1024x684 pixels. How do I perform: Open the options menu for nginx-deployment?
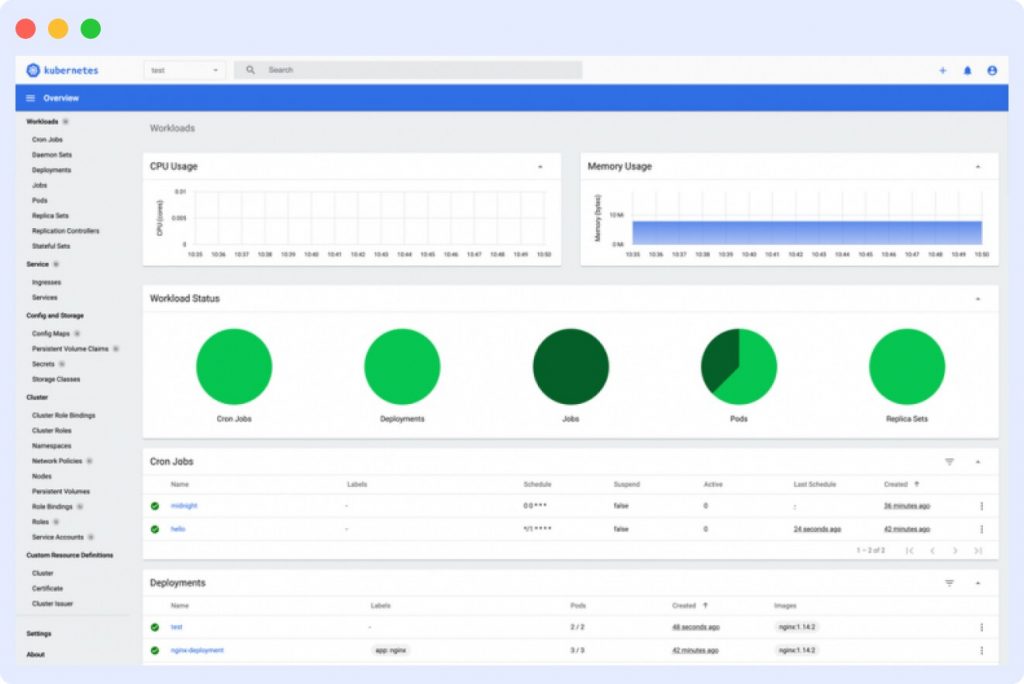[981, 649]
